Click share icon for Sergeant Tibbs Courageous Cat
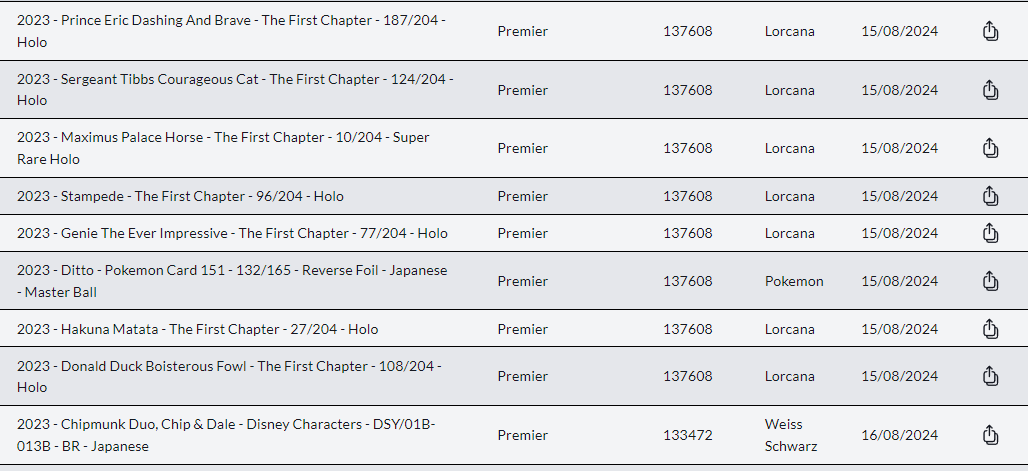 [x=991, y=90]
